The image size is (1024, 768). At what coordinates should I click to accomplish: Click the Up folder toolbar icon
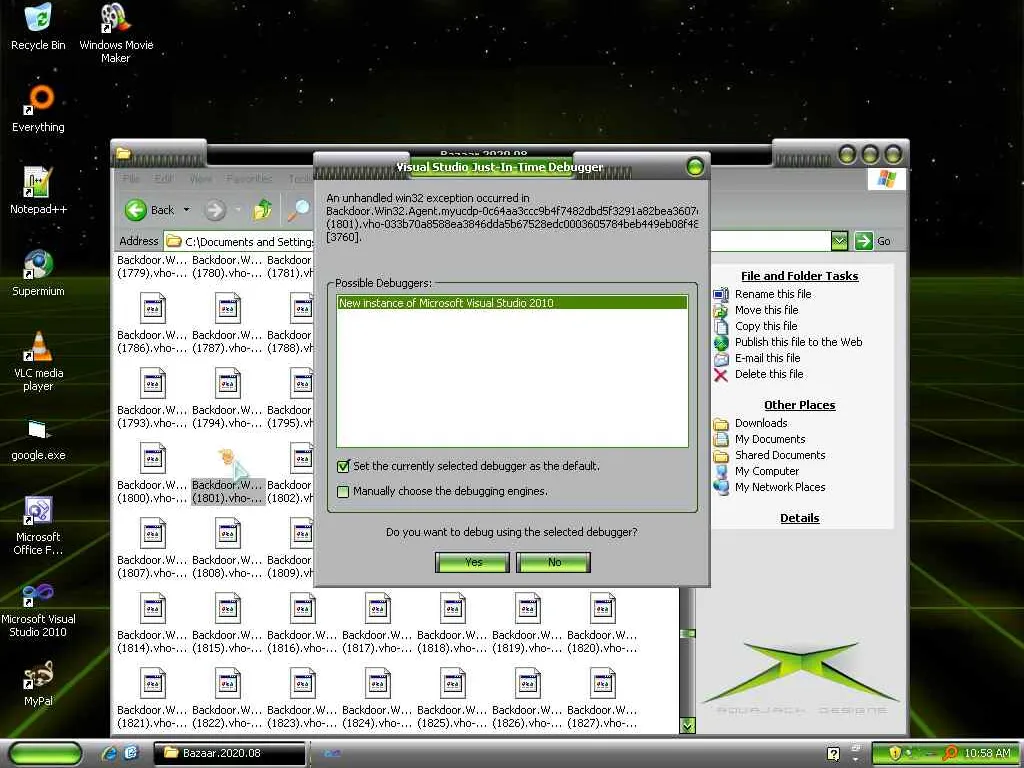tap(263, 210)
